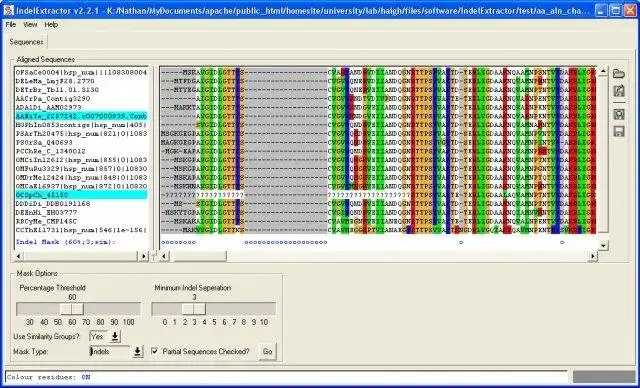Select the PSArTh20475 sequence row
The image size is (640, 388).
point(81,134)
